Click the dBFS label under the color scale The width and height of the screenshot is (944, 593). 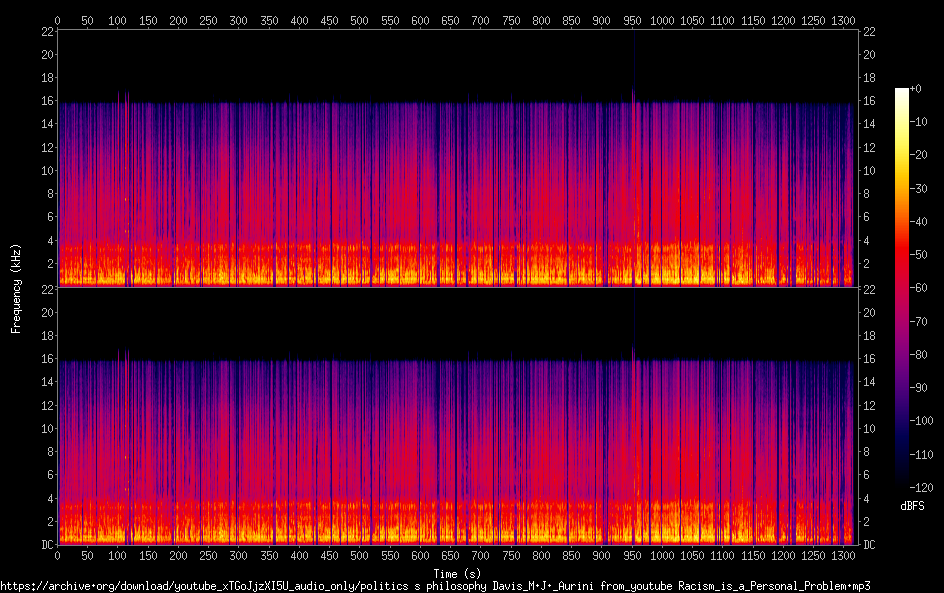(911, 506)
